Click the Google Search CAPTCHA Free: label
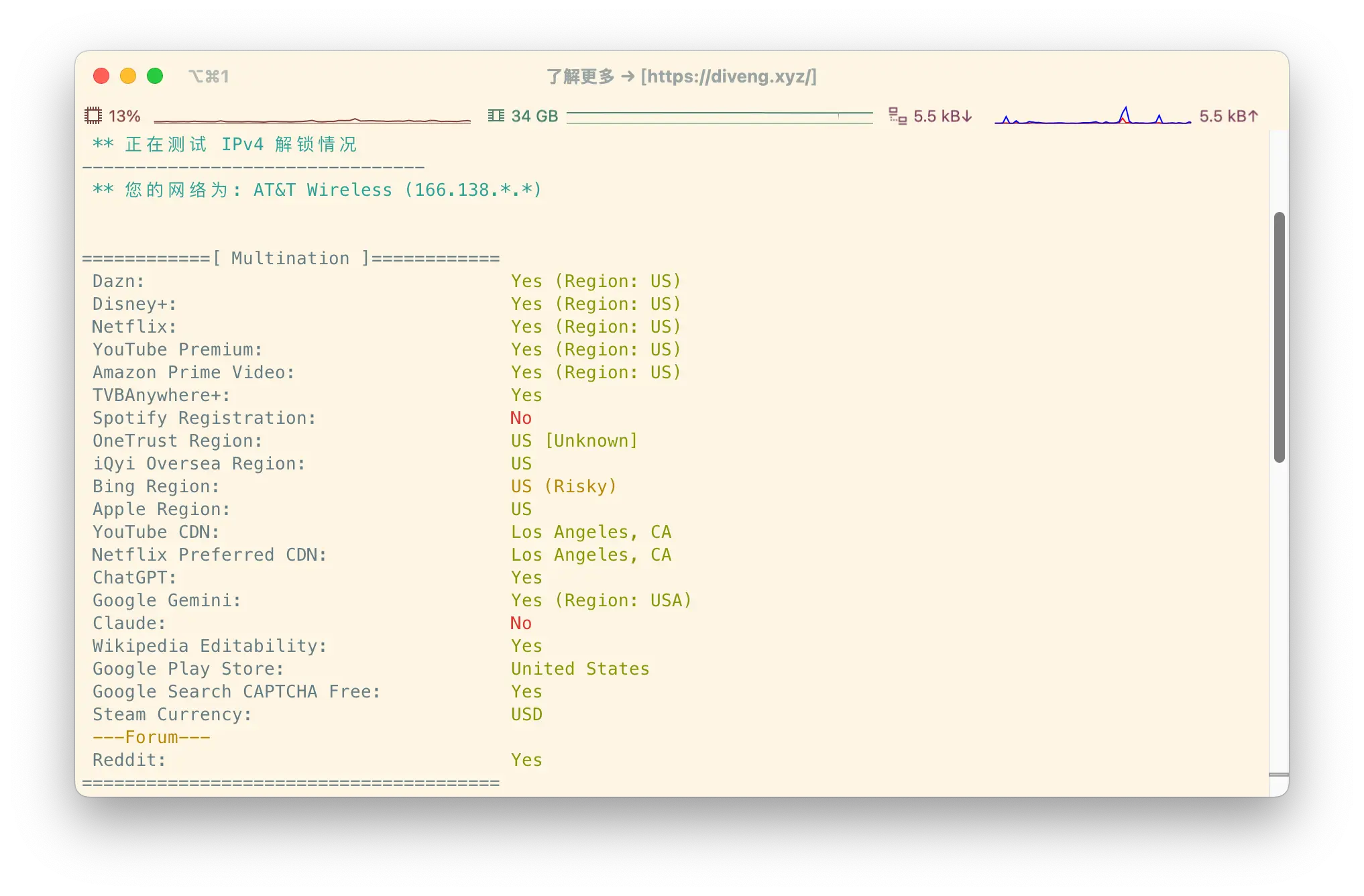The image size is (1364, 896). pos(237,691)
